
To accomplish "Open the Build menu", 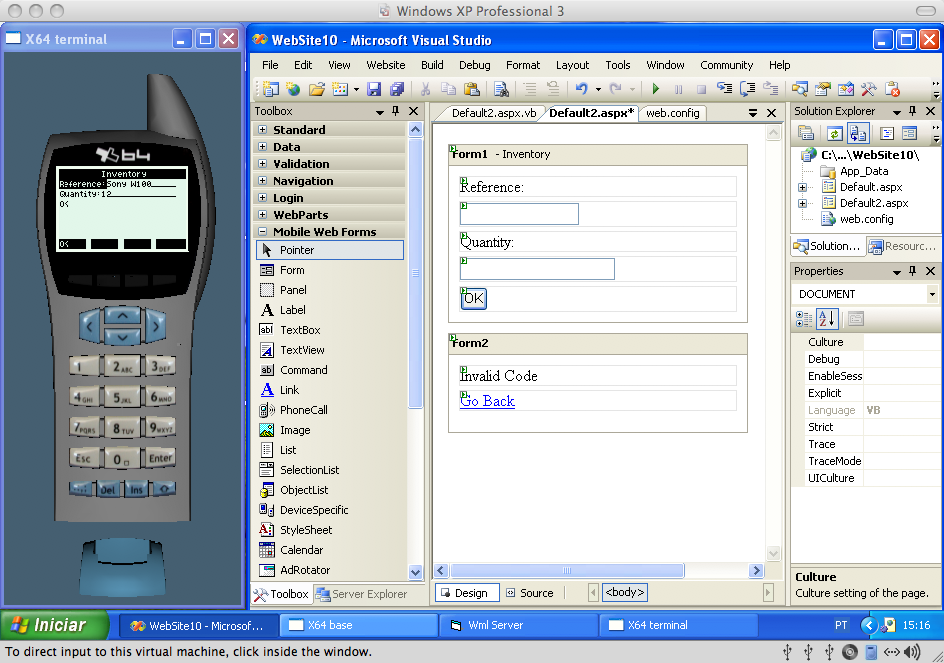I will (x=432, y=65).
